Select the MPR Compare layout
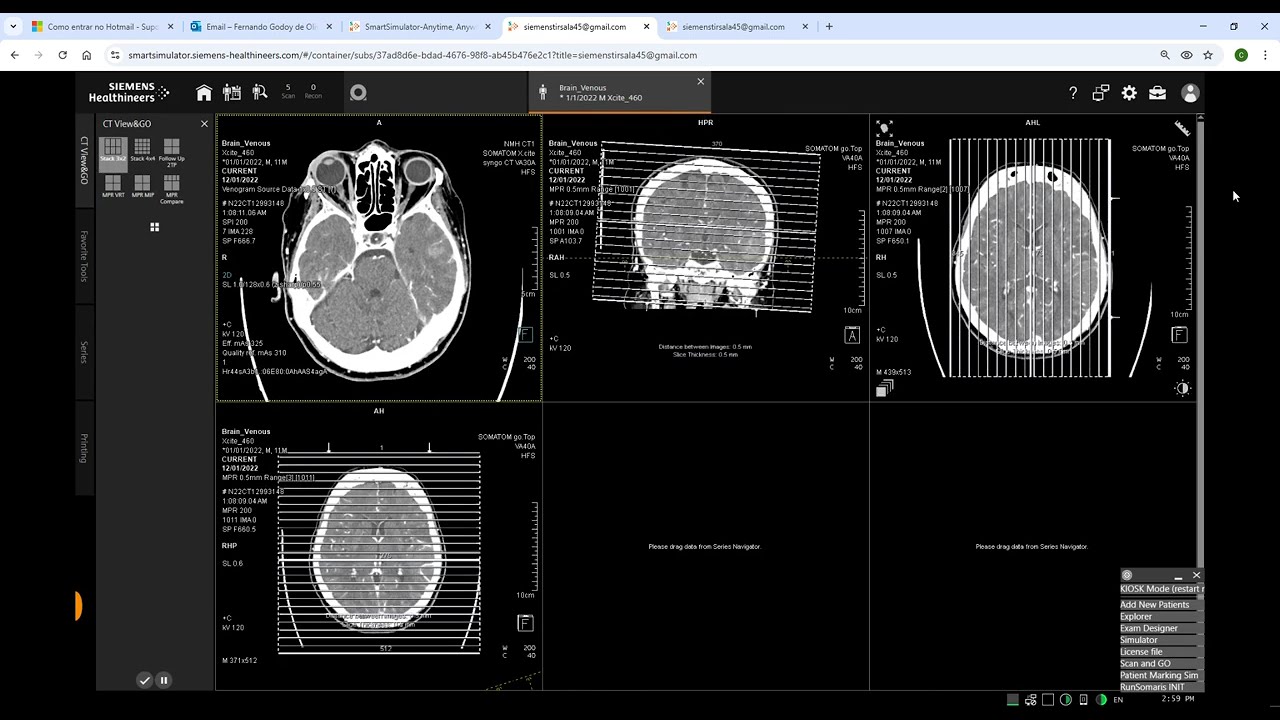This screenshot has width=1280, height=720. point(171,189)
